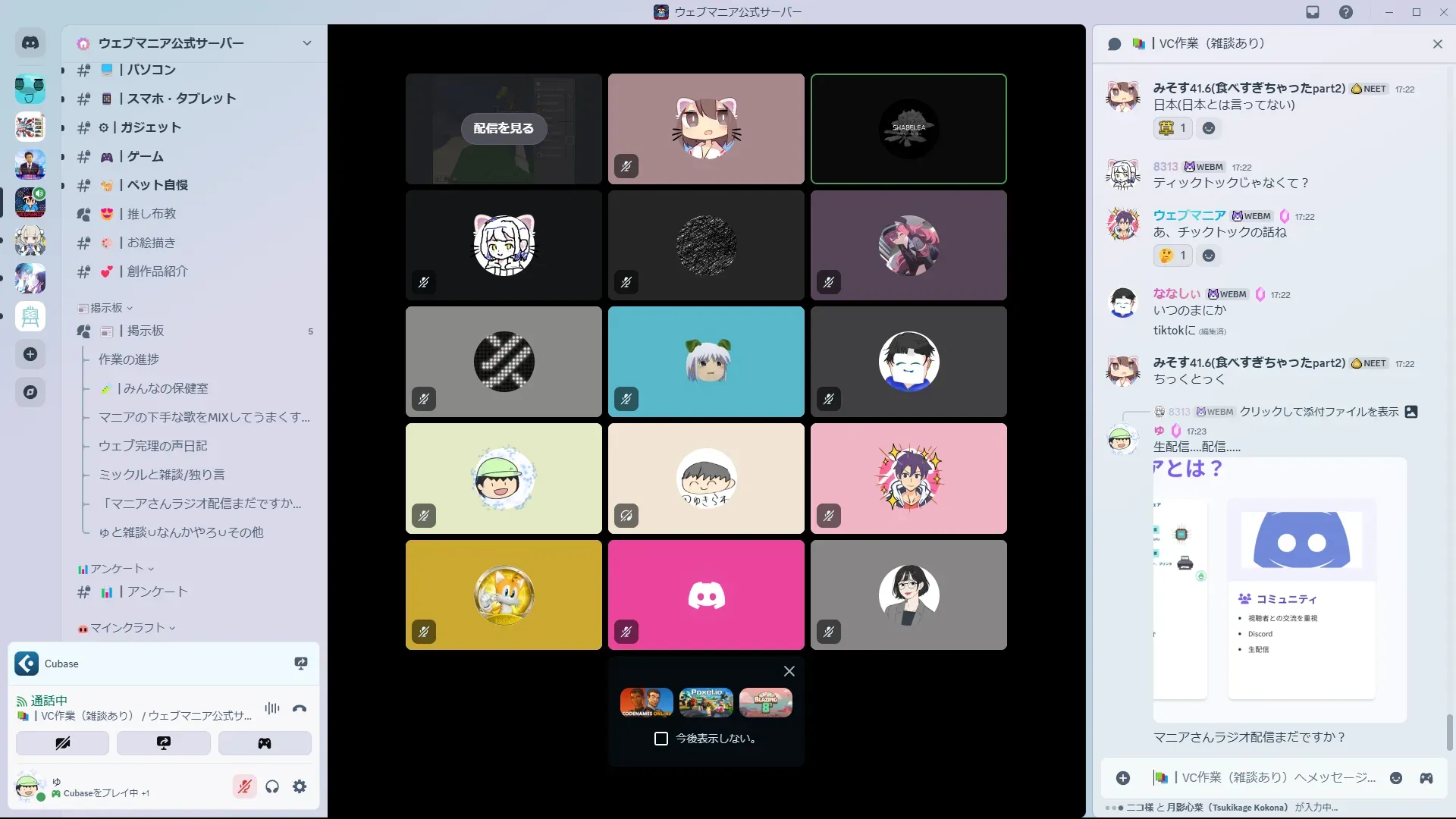Toggle camera on button
Screen dimensions: 1456x819
(62, 743)
